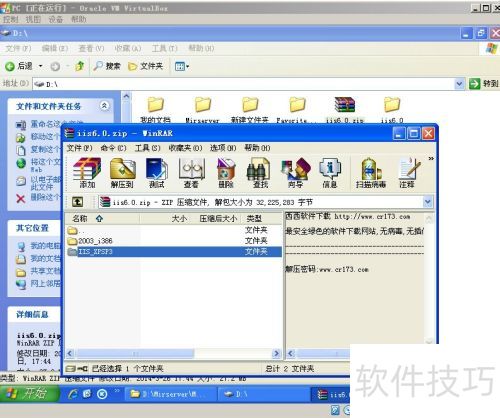The height and width of the screenshot is (418, 500).
Task: Click the Scan Virus (扫描病毒) icon
Action: 371,173
